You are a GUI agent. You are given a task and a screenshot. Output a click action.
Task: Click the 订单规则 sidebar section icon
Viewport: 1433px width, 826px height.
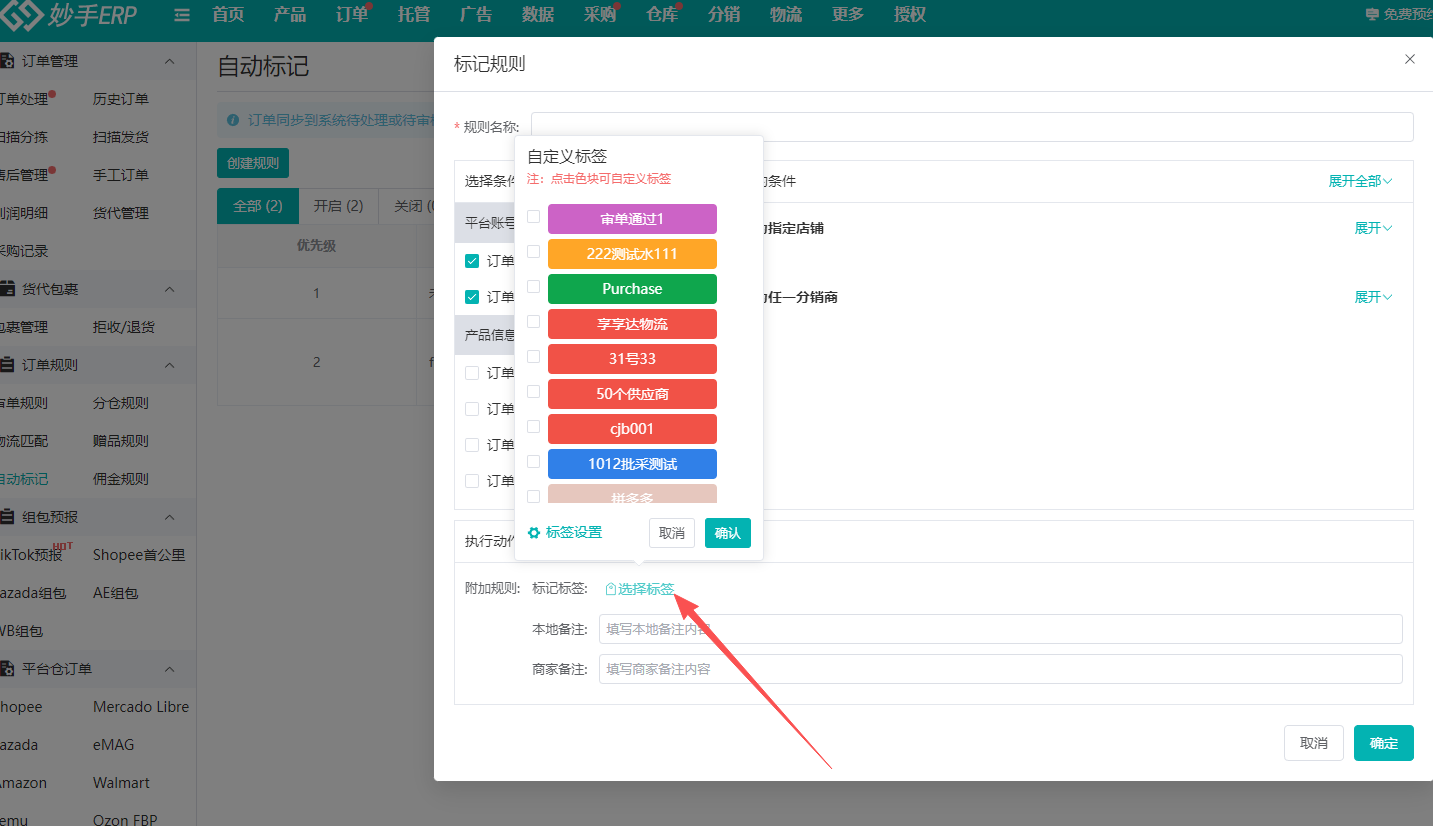pos(8,365)
